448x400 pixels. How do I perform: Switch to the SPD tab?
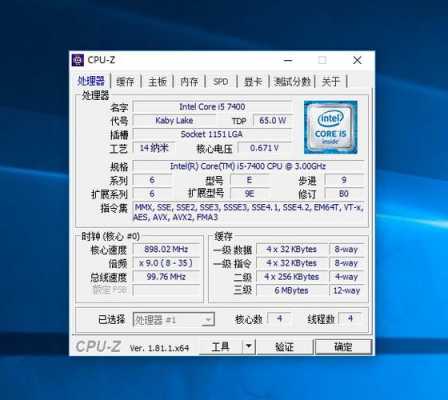point(221,82)
